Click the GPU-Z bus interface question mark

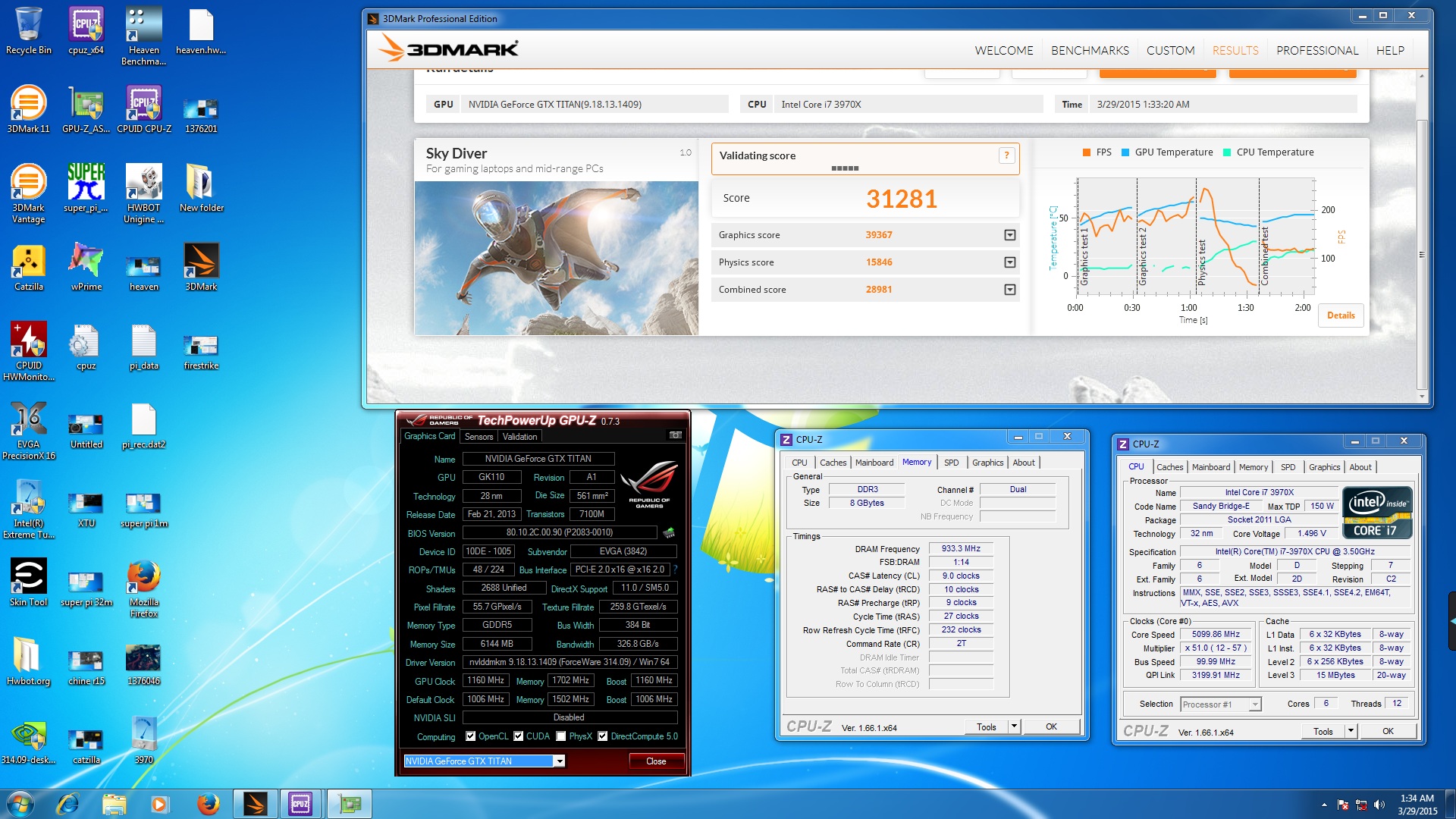click(675, 570)
